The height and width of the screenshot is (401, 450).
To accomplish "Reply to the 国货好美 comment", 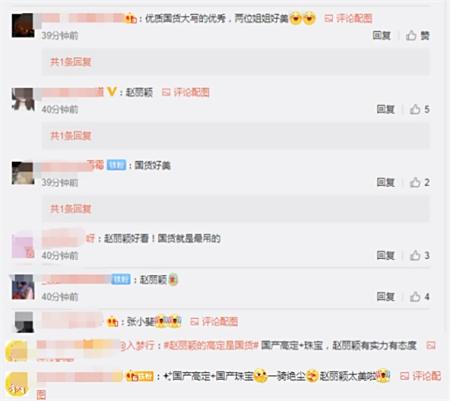I will point(386,182).
